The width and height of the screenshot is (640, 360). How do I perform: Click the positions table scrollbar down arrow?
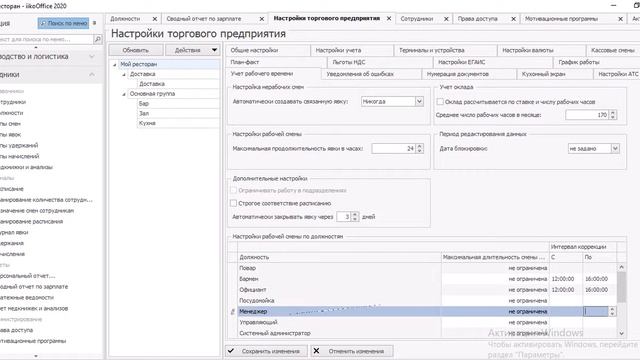click(622, 333)
